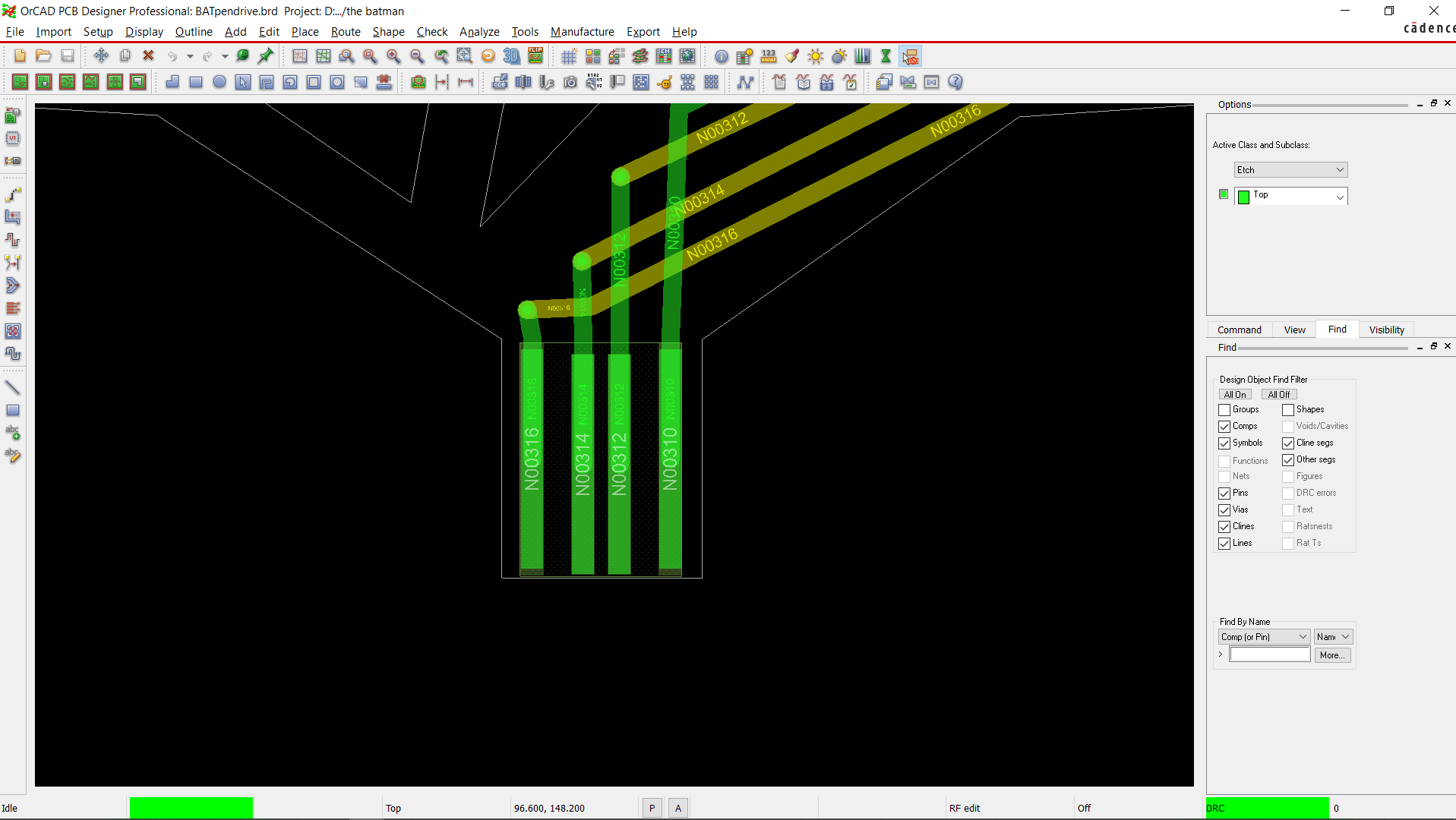Click the Zoom In magnifier
The width and height of the screenshot is (1456, 820).
coord(393,56)
